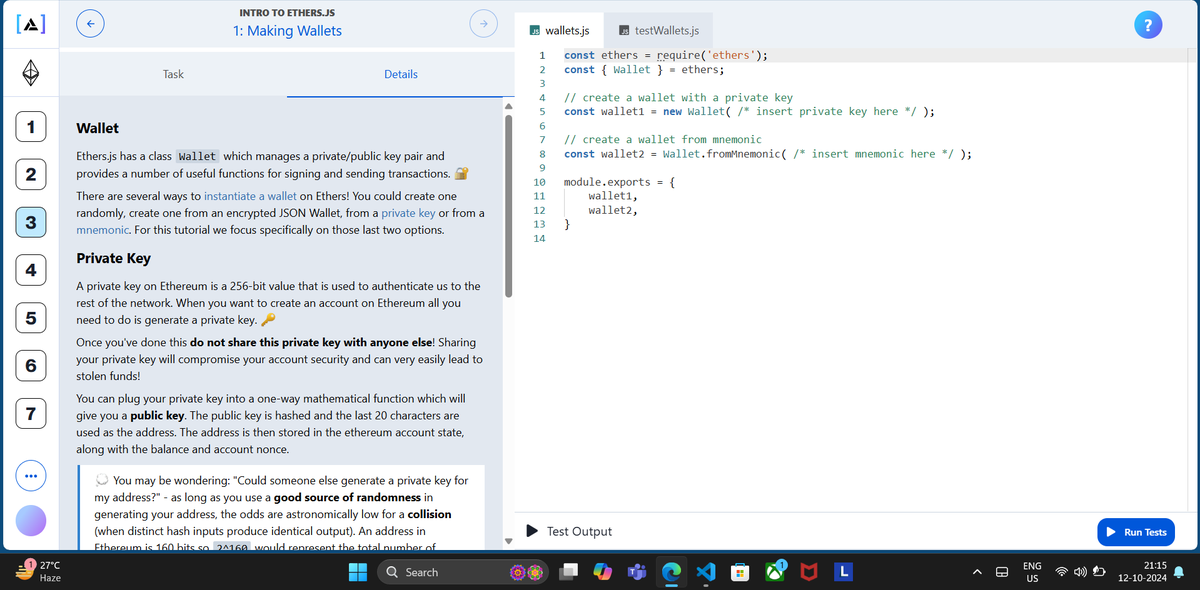Select lesson step 3 in the sidebar

pyautogui.click(x=30, y=223)
